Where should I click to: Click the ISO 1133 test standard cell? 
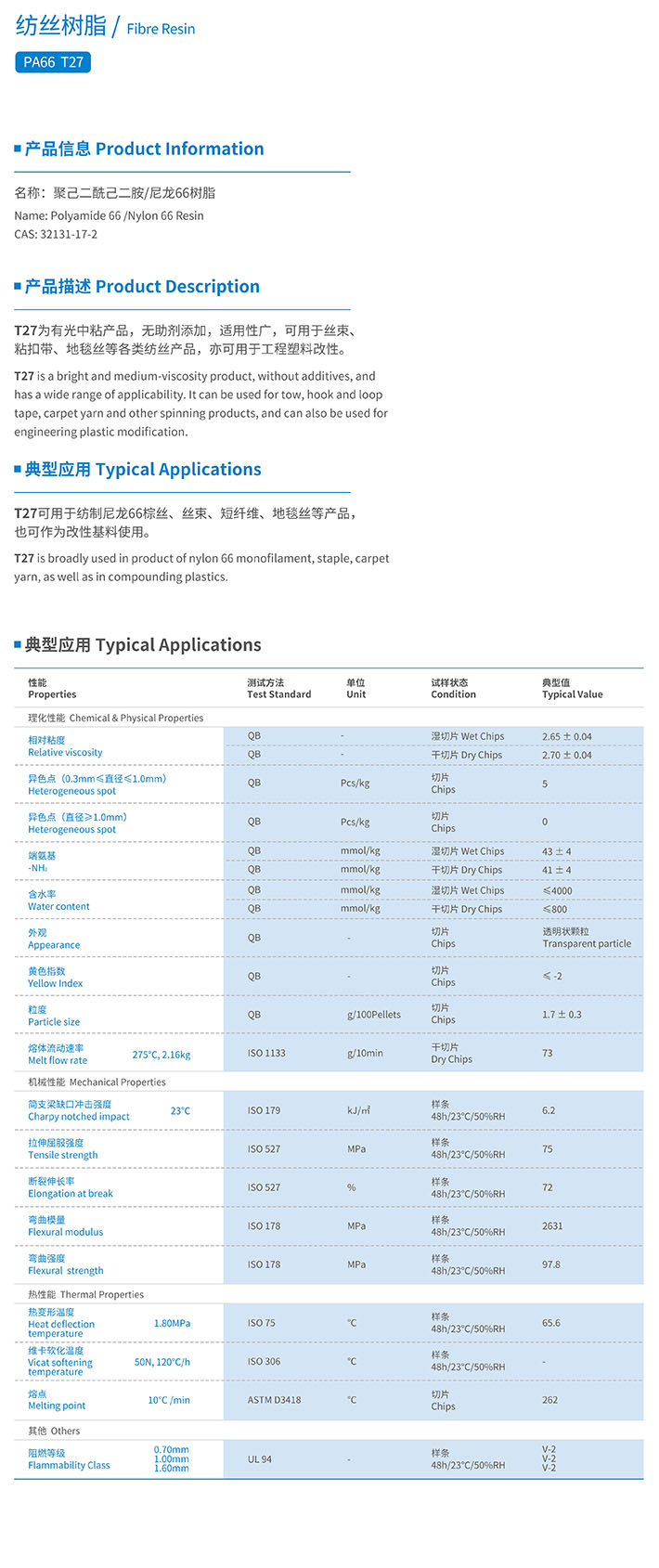266,1054
